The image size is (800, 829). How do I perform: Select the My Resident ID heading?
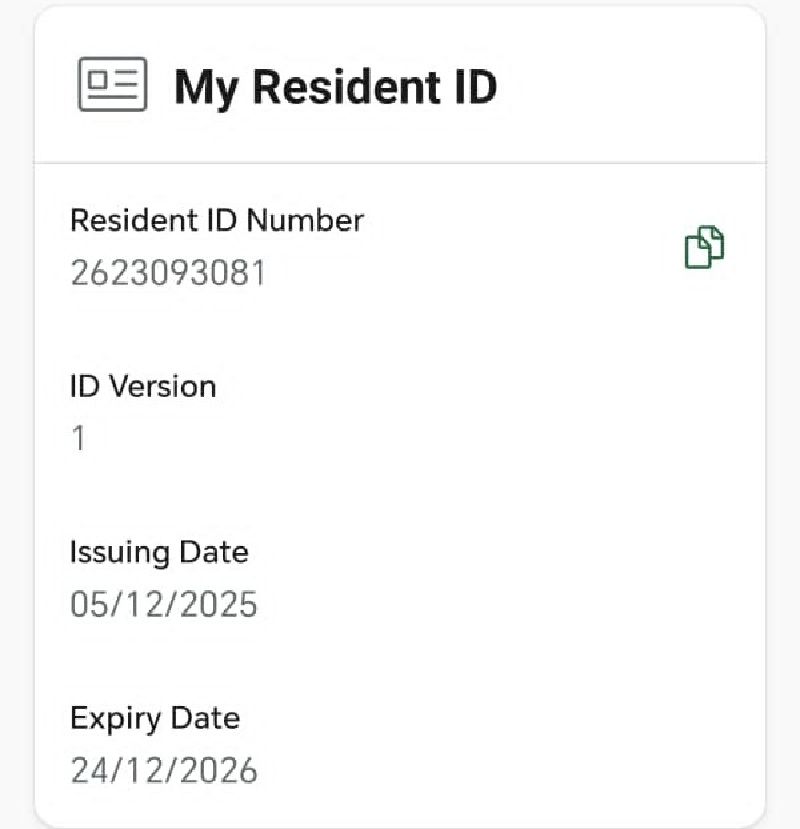335,87
